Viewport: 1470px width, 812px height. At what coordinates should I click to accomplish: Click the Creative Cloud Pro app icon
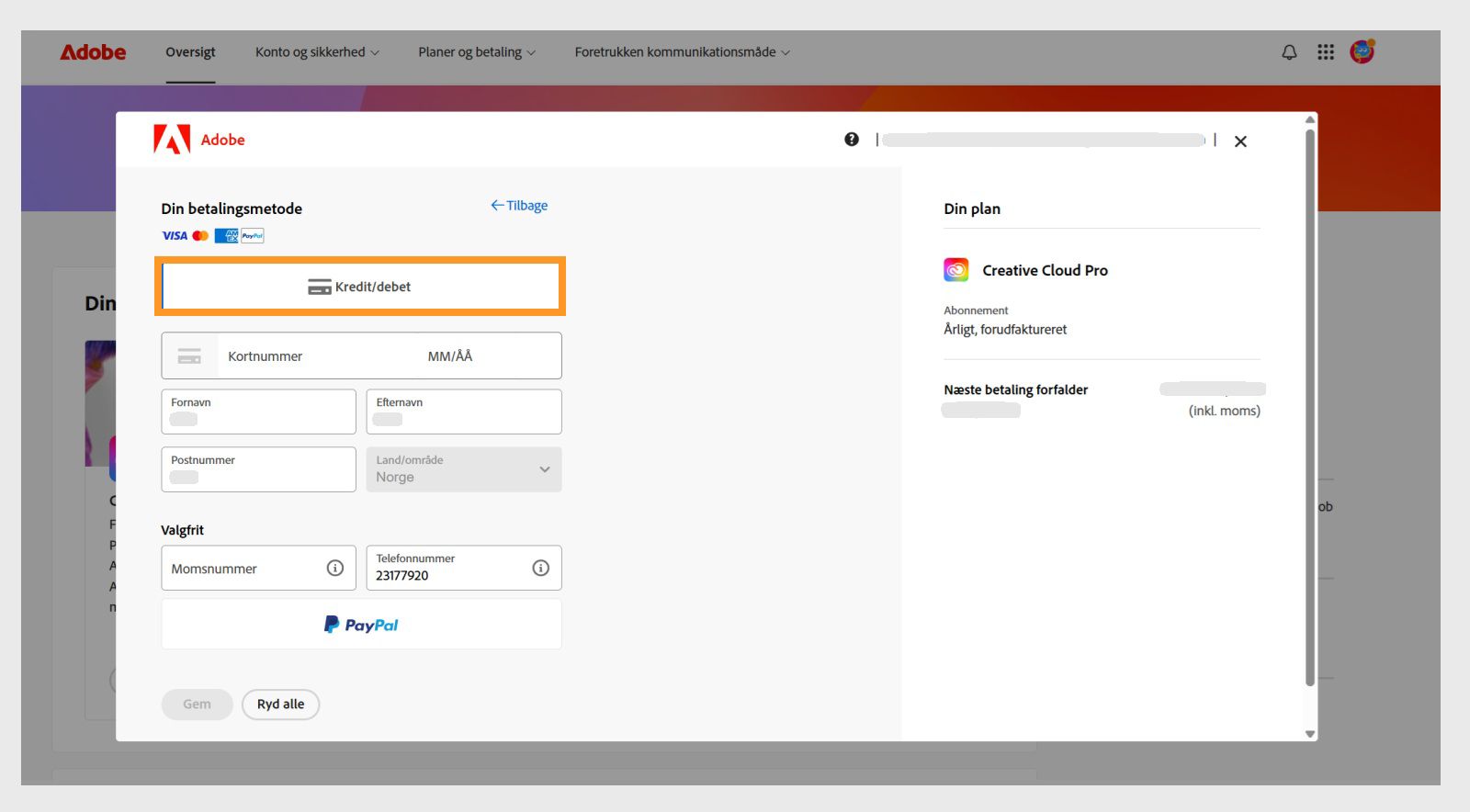pyautogui.click(x=956, y=270)
